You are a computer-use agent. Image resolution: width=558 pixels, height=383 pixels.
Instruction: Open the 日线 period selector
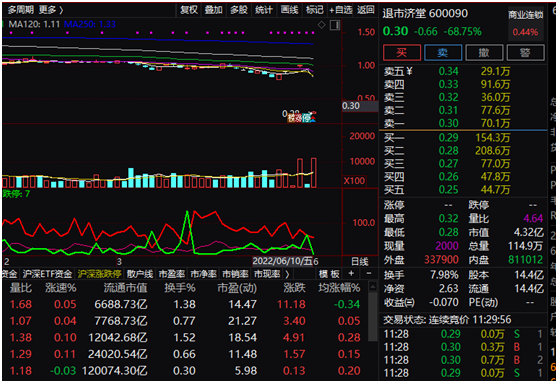click(360, 262)
